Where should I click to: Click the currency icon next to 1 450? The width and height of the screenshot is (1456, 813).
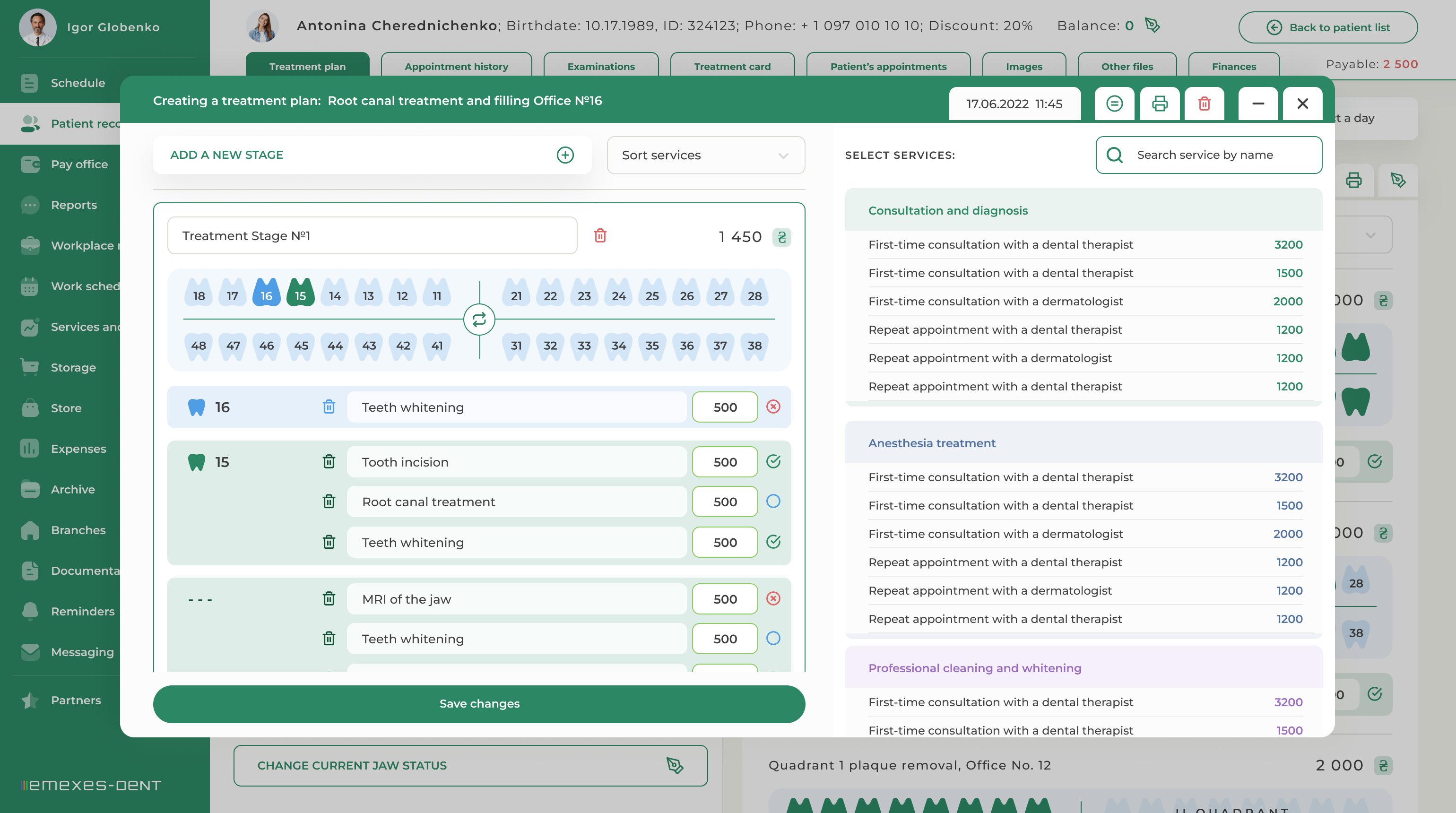point(782,237)
